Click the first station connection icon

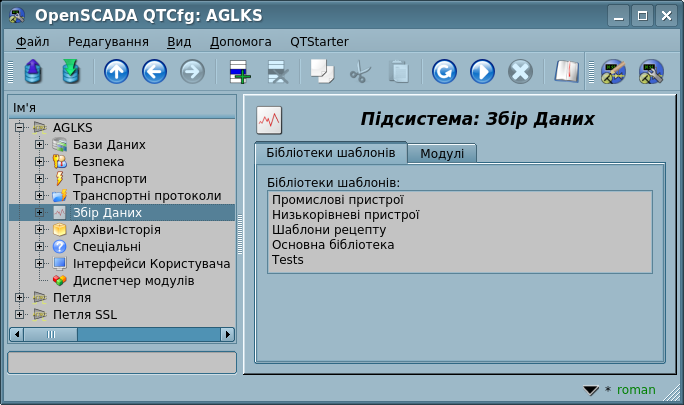coord(612,72)
